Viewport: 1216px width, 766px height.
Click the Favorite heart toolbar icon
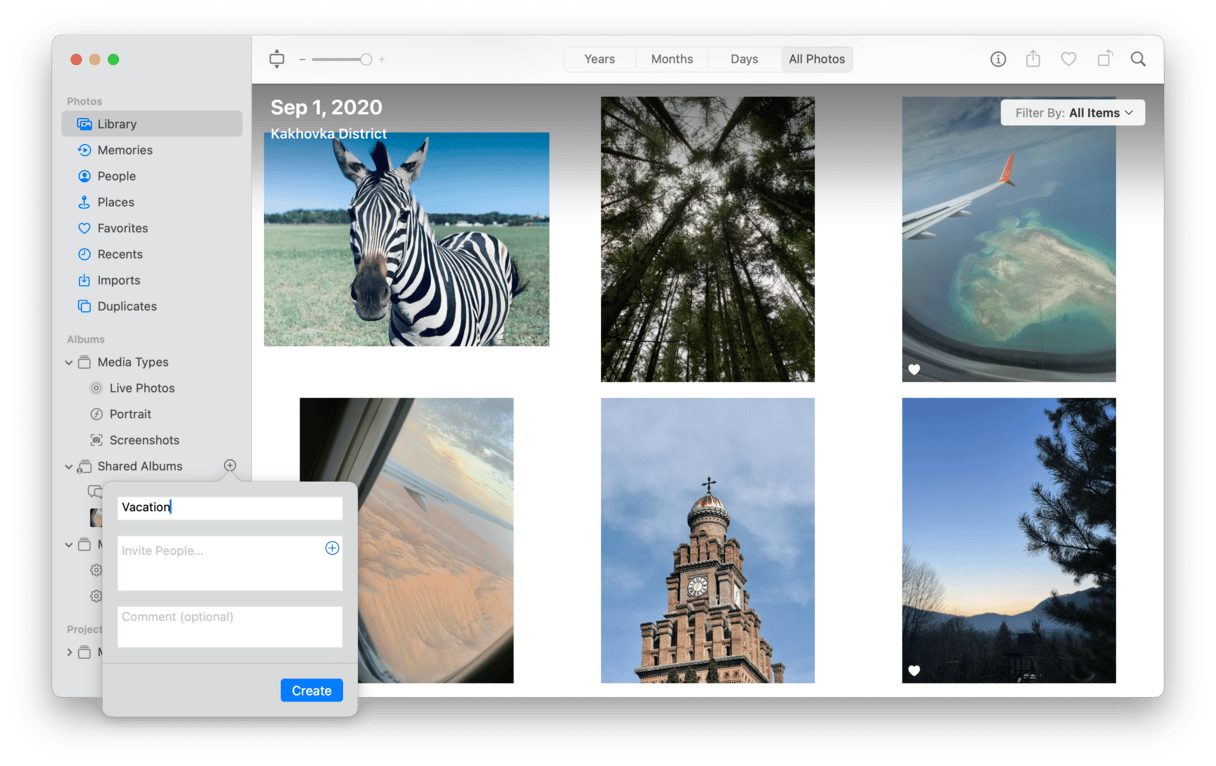coord(1068,59)
